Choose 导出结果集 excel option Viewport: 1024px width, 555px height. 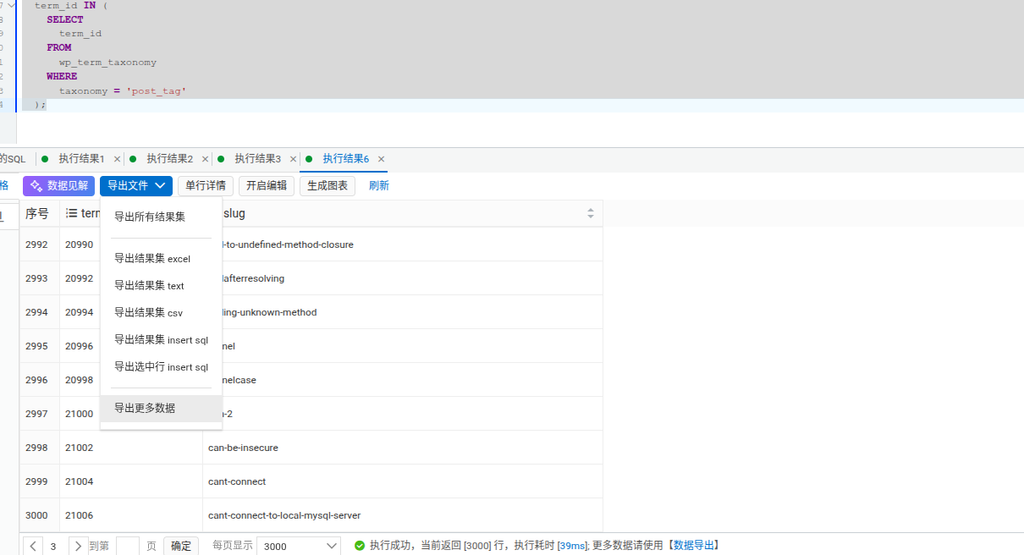pos(161,259)
